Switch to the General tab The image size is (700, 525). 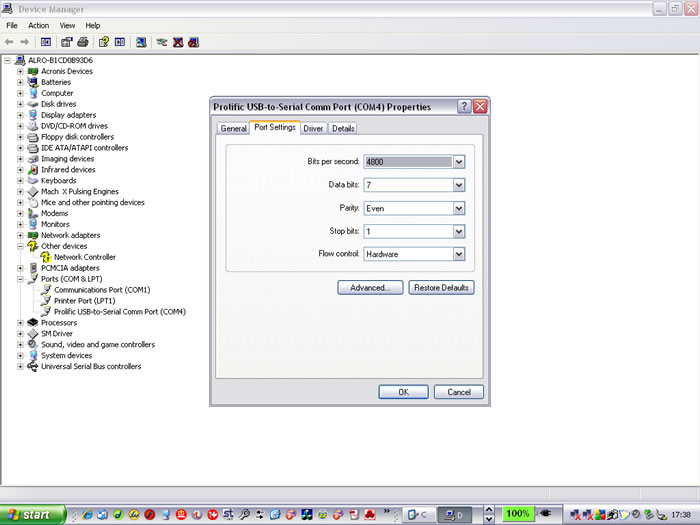[233, 129]
